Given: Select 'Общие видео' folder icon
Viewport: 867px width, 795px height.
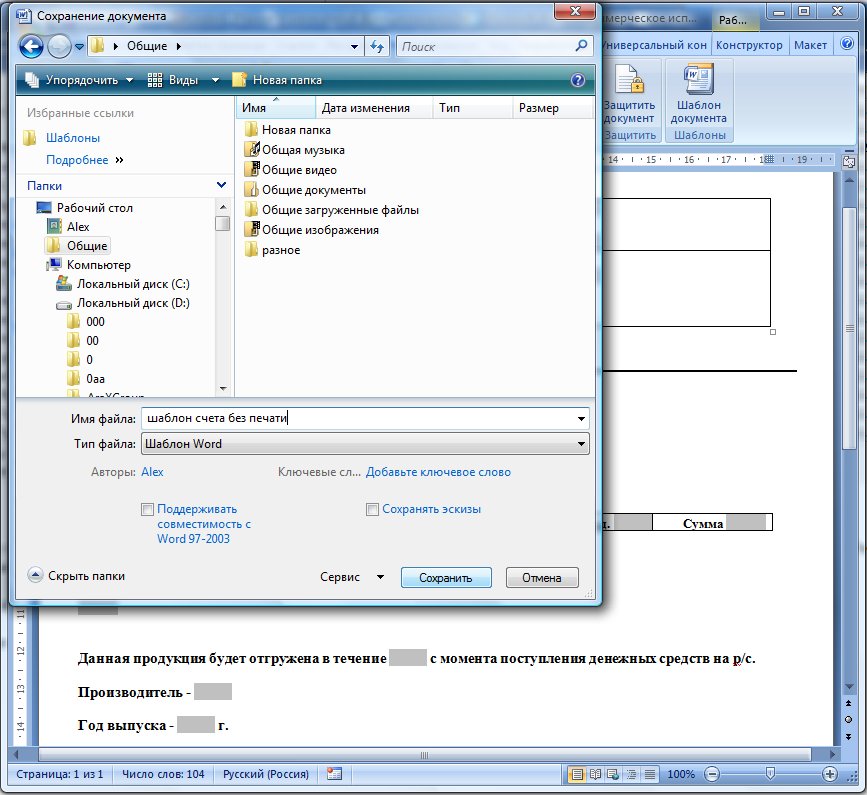Looking at the screenshot, I should pos(252,169).
